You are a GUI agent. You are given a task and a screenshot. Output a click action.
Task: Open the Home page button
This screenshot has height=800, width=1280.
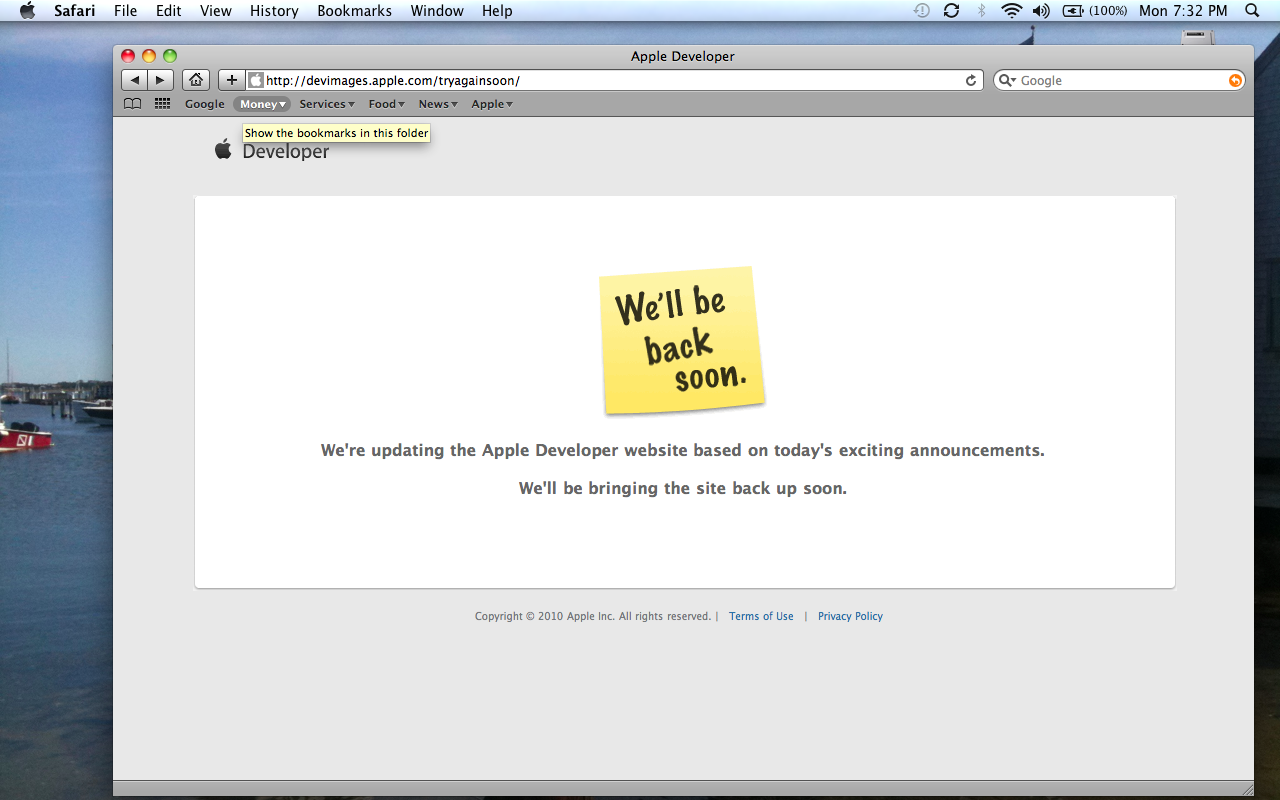point(196,80)
